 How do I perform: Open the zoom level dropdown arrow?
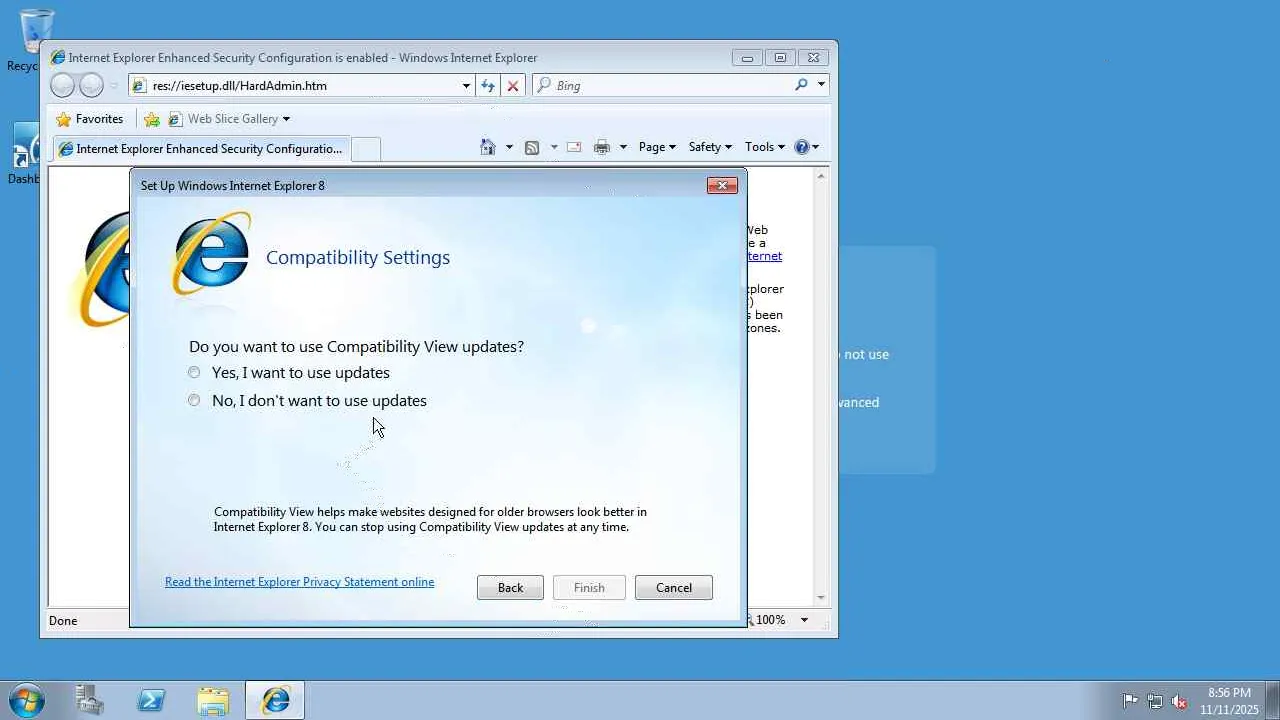pyautogui.click(x=804, y=620)
